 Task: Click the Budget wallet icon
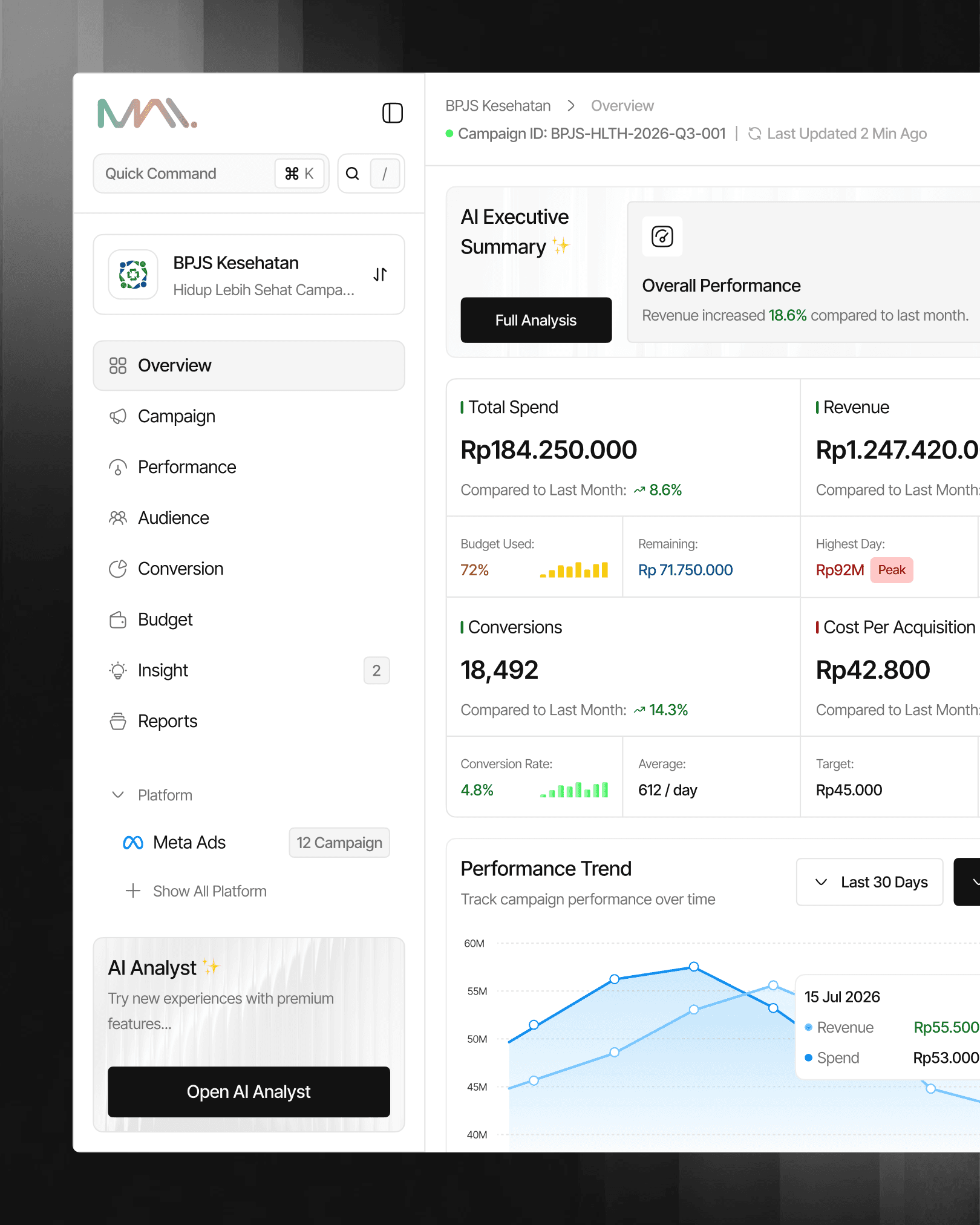pos(118,619)
